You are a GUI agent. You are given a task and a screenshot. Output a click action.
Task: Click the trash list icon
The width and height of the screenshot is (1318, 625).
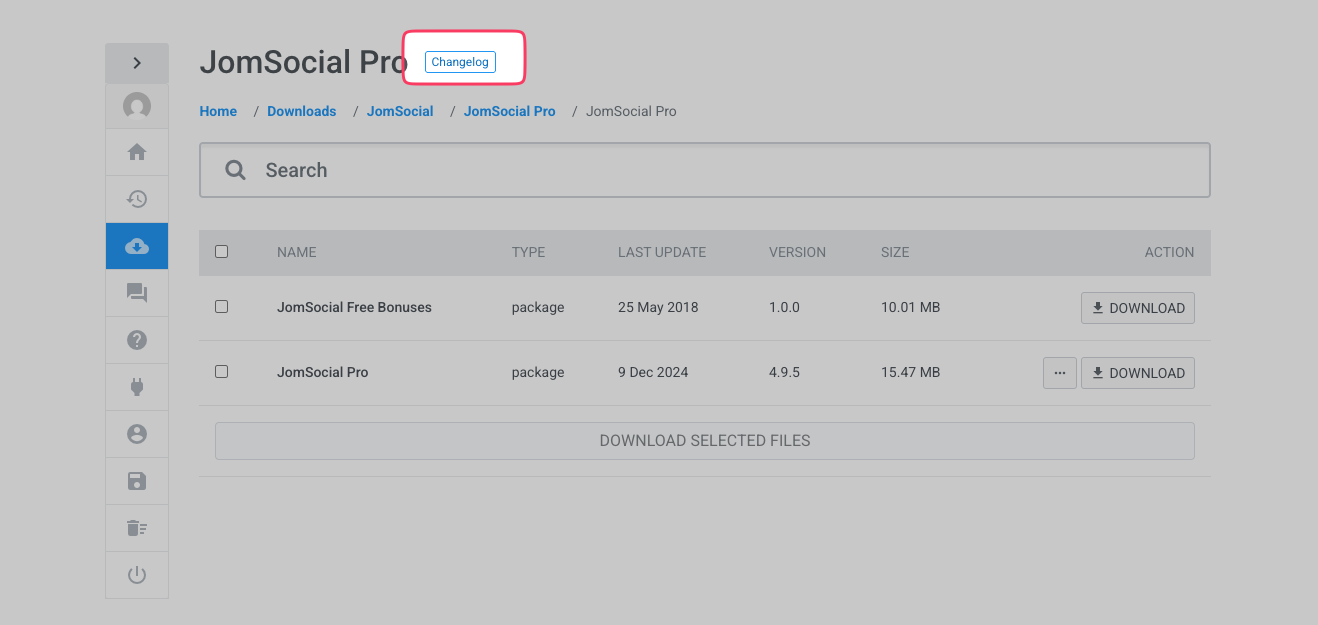pyautogui.click(x=137, y=528)
